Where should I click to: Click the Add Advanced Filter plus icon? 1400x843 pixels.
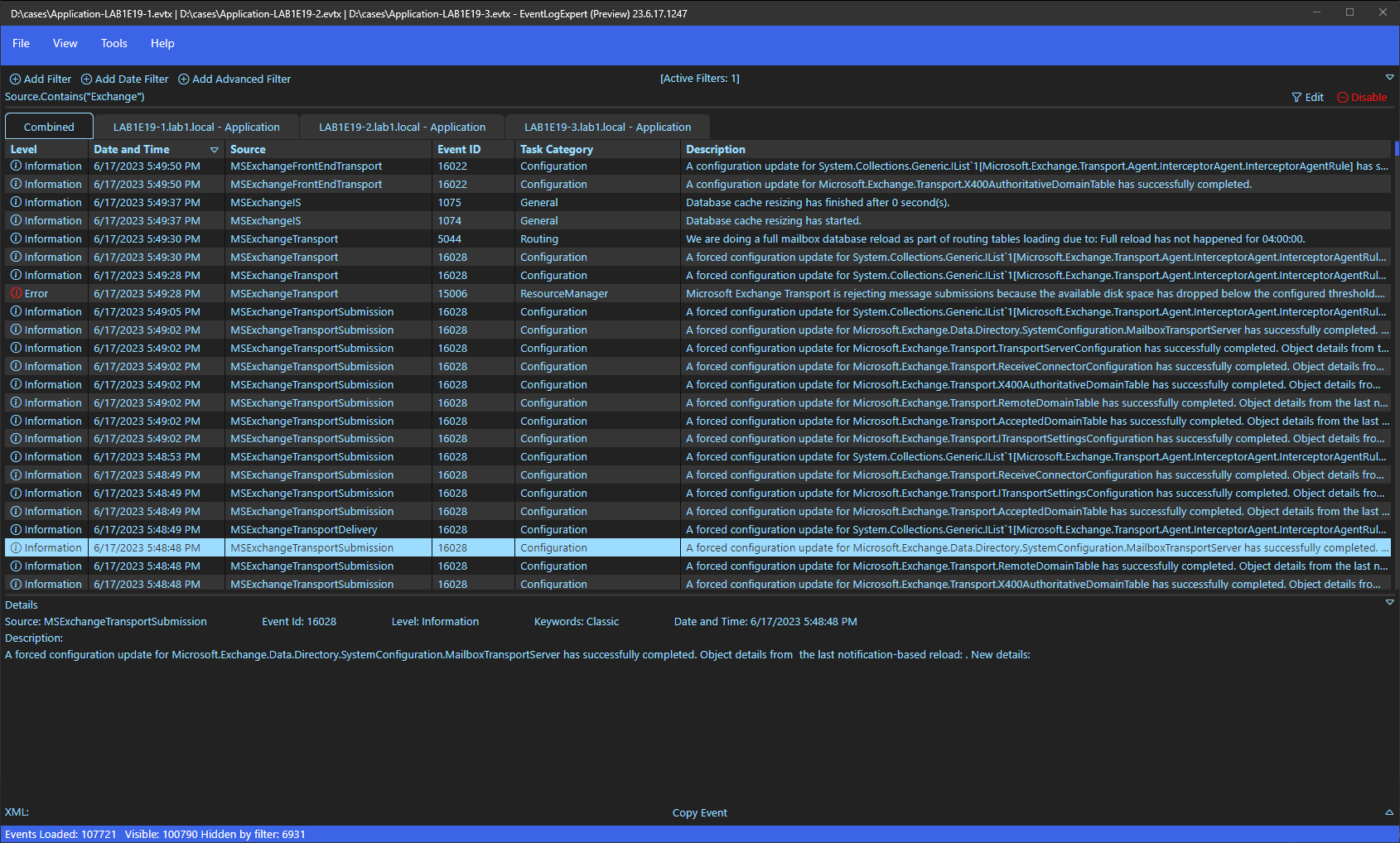pyautogui.click(x=184, y=79)
